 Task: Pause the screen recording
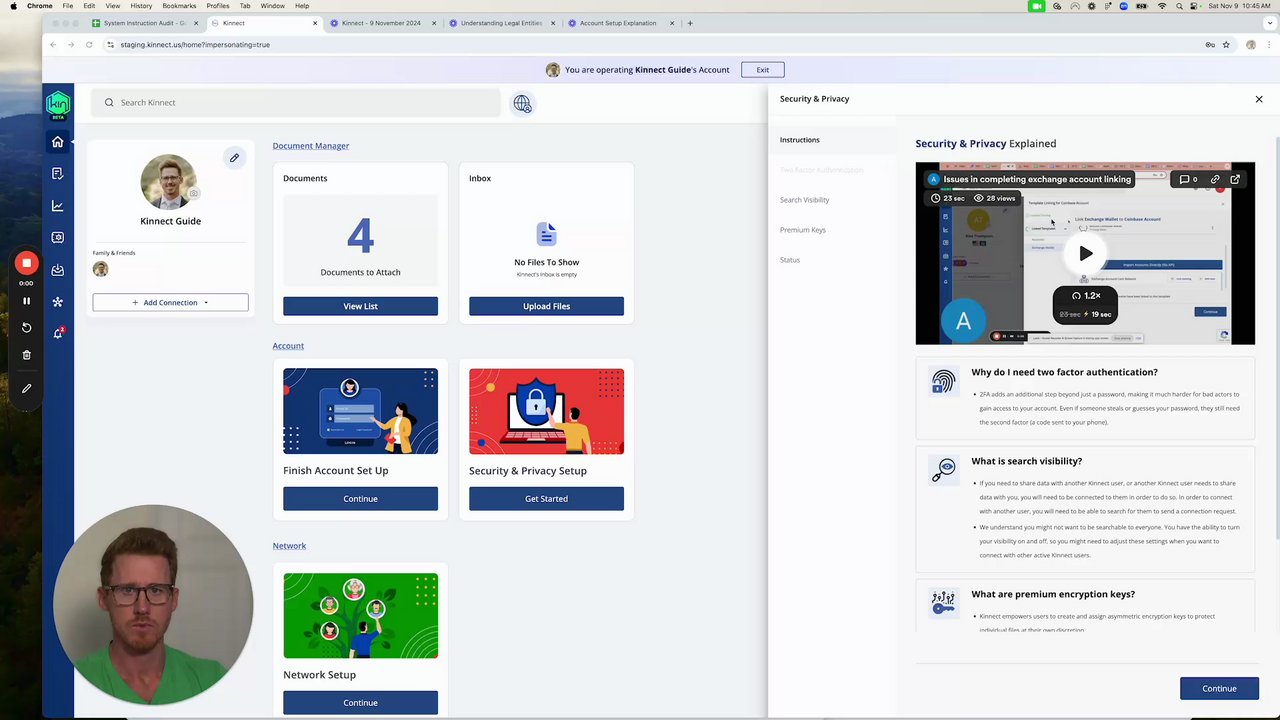click(x=27, y=301)
